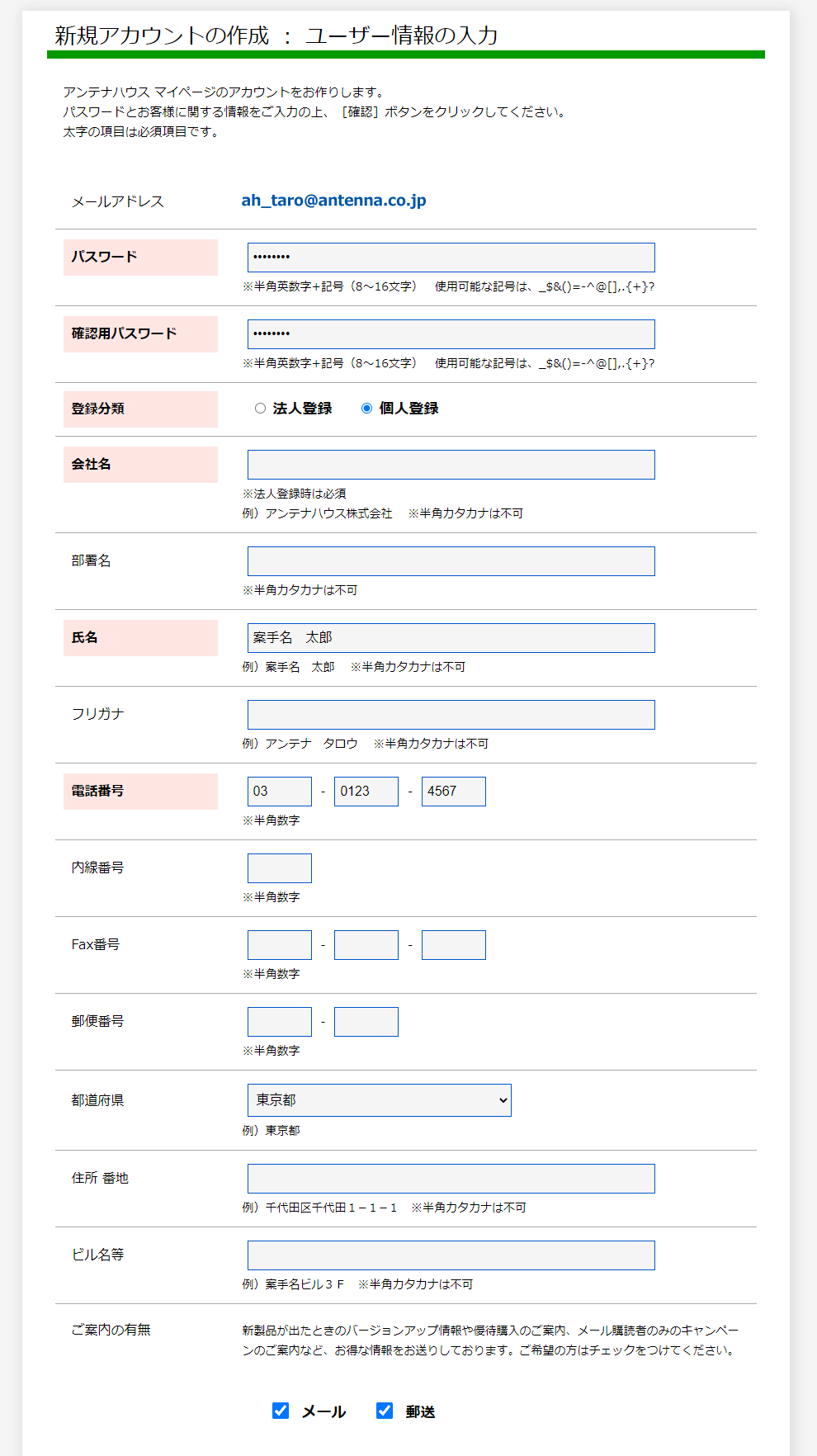
Task: Uncheck the 郵送 checkbox
Action: tap(385, 1411)
